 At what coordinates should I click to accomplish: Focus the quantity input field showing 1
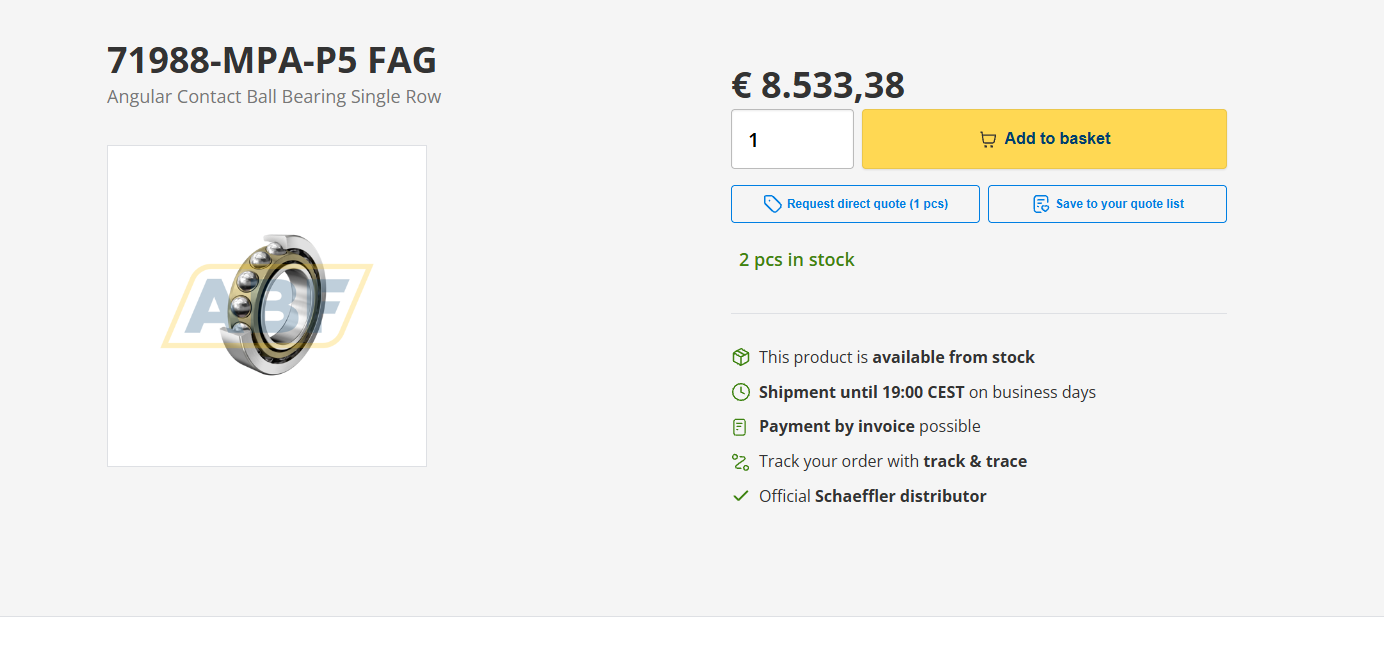point(792,139)
